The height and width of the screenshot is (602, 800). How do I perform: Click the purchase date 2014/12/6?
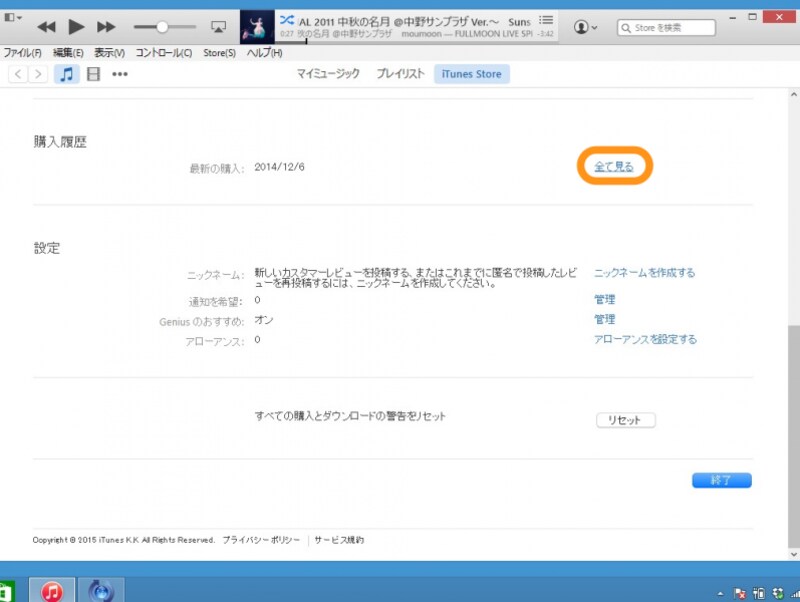tap(279, 167)
